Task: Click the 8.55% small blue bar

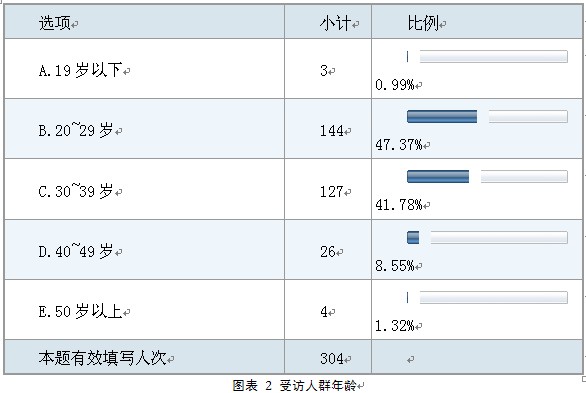Action: coord(413,237)
